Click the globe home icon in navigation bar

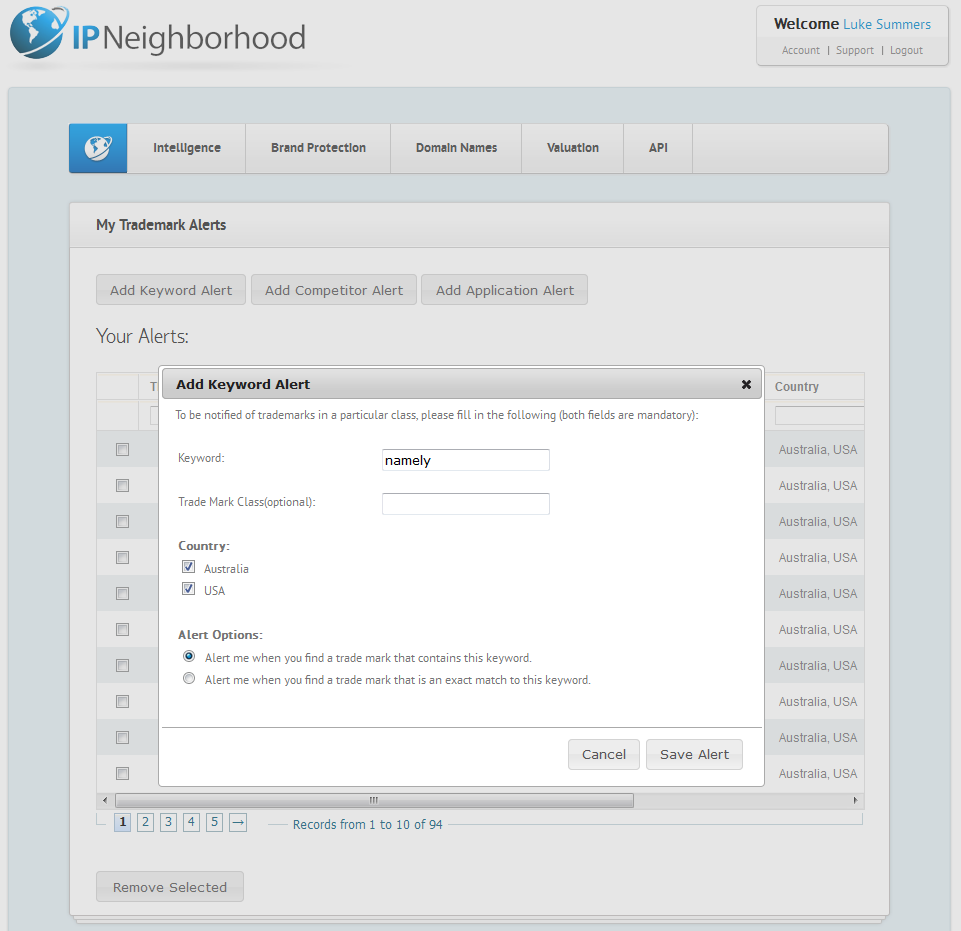[98, 148]
